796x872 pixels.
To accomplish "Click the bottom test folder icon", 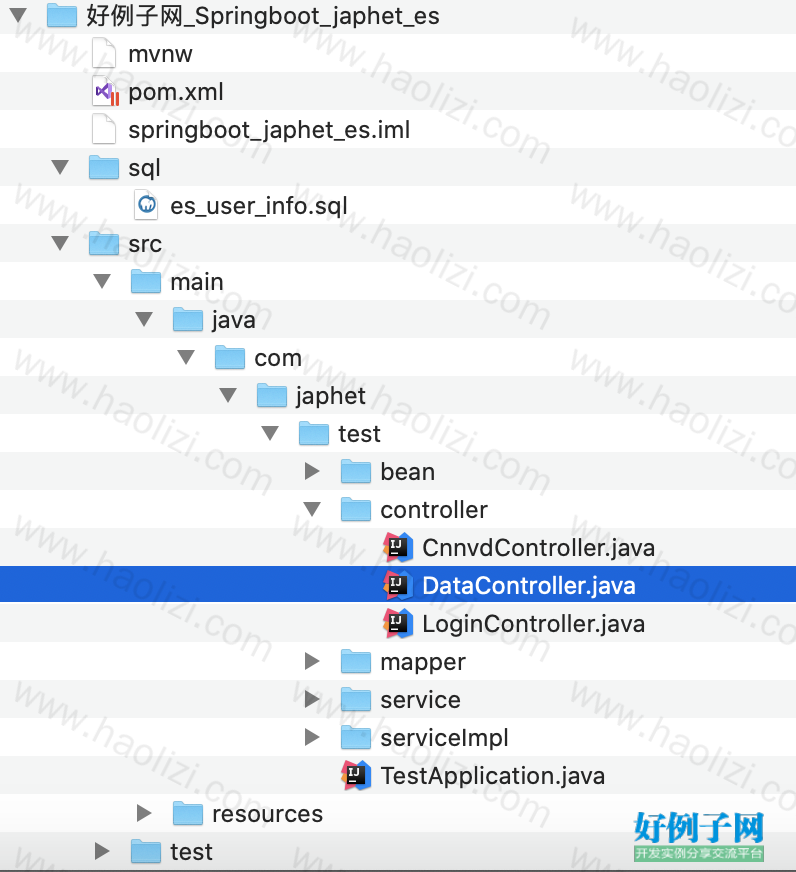I will pos(146,851).
